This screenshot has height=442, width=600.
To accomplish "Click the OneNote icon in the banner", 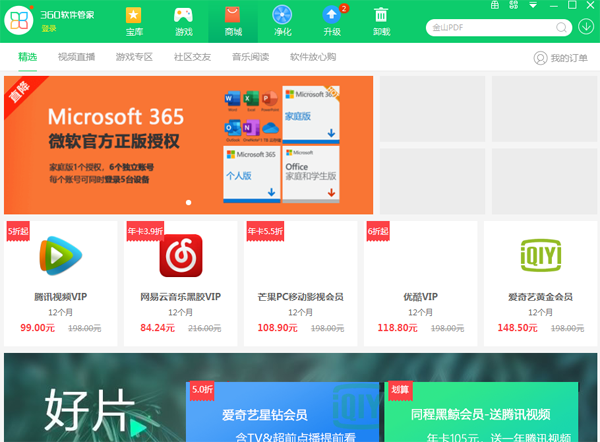I will point(251,128).
